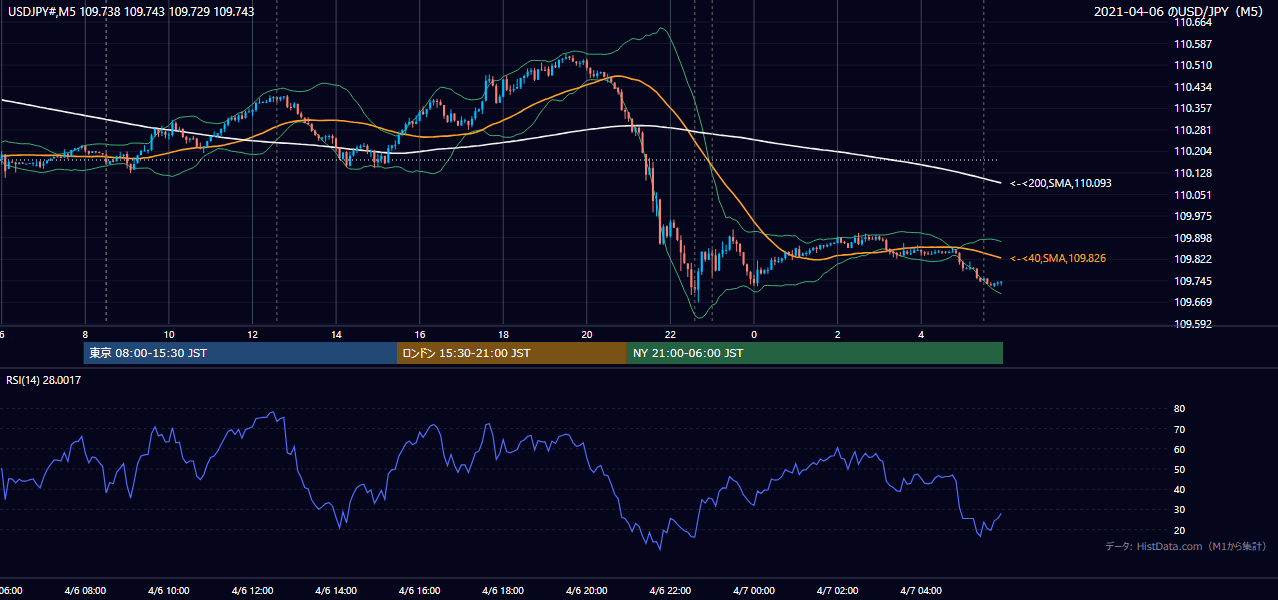
Task: Click the price axis value 110.357
Action: tap(1194, 108)
